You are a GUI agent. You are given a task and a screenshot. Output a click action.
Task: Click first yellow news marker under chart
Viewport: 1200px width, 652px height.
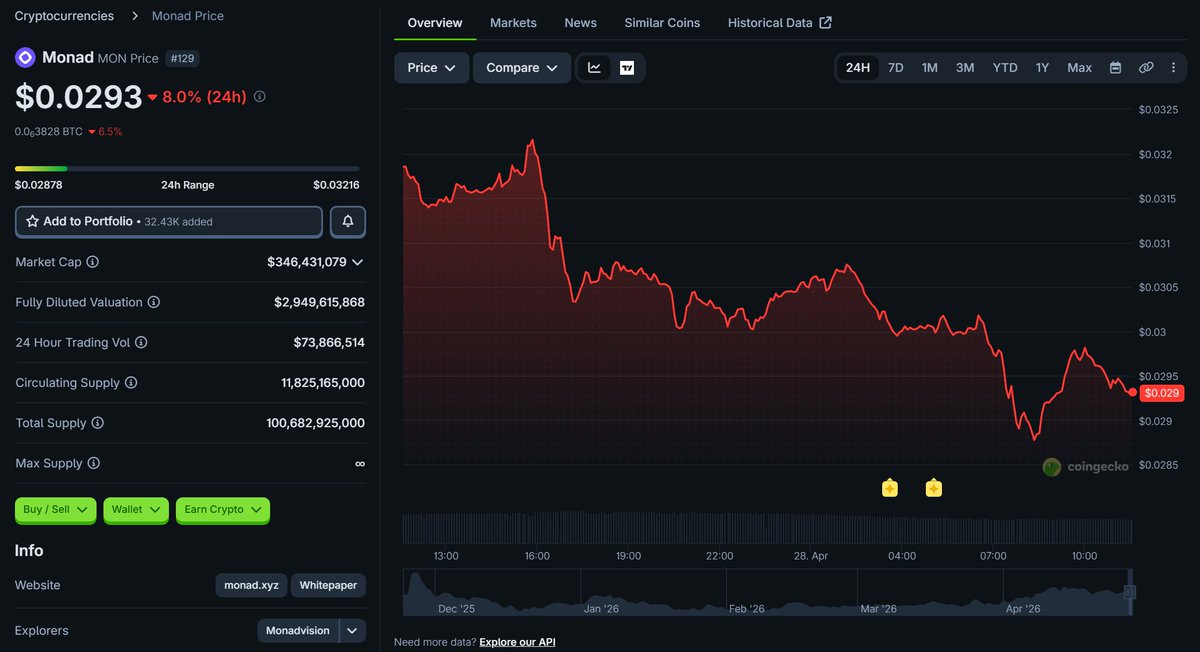[x=890, y=488]
